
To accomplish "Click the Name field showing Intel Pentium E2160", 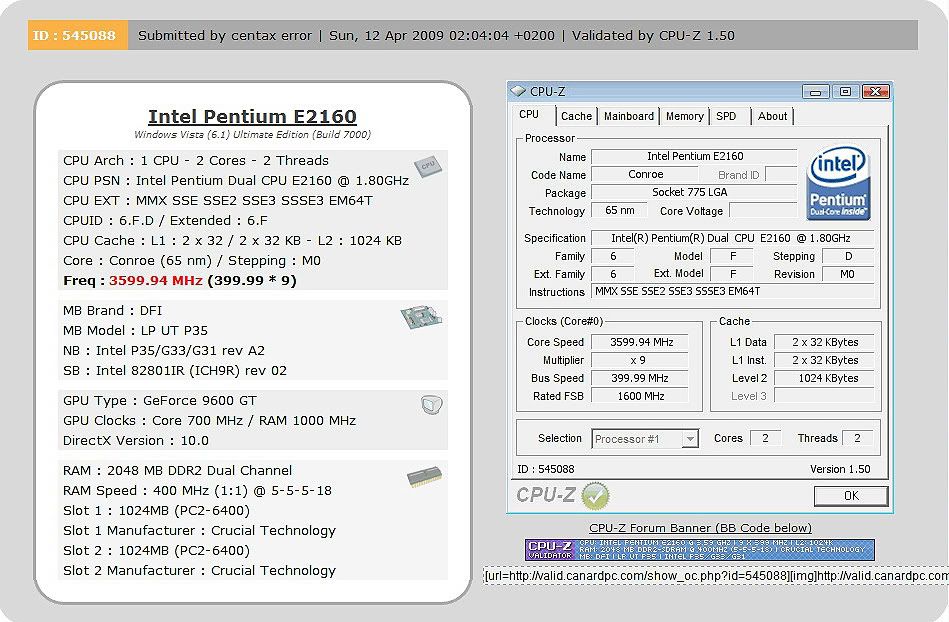I will pos(694,156).
